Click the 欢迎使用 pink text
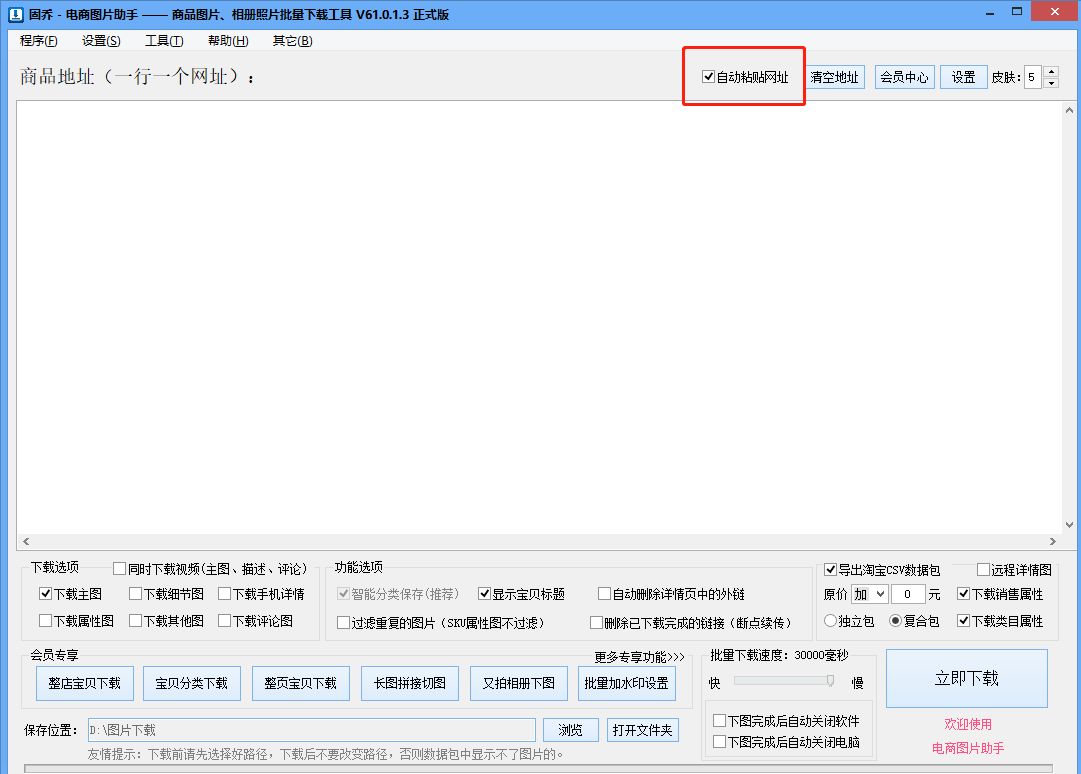1081x774 pixels. pyautogui.click(x=968, y=724)
